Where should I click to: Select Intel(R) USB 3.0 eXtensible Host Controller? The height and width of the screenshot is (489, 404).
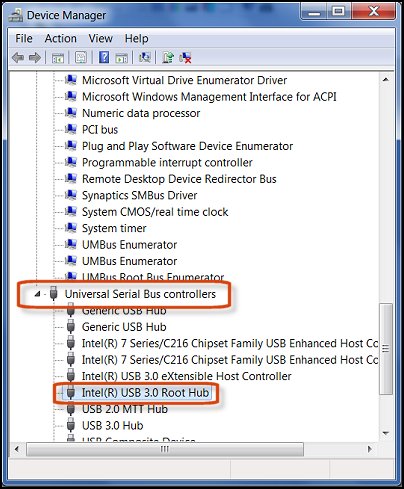[187, 376]
